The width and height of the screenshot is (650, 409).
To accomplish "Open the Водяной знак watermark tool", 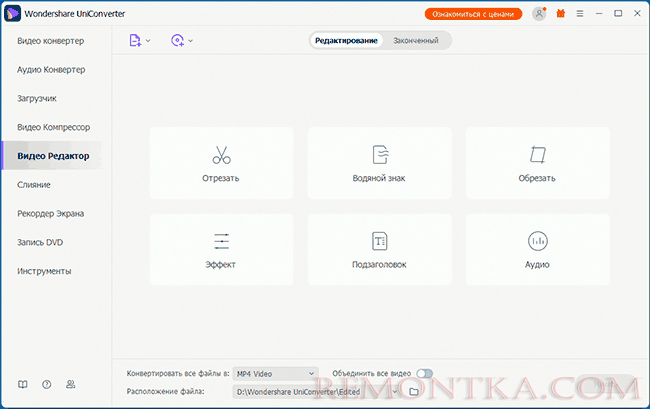I will (x=379, y=163).
